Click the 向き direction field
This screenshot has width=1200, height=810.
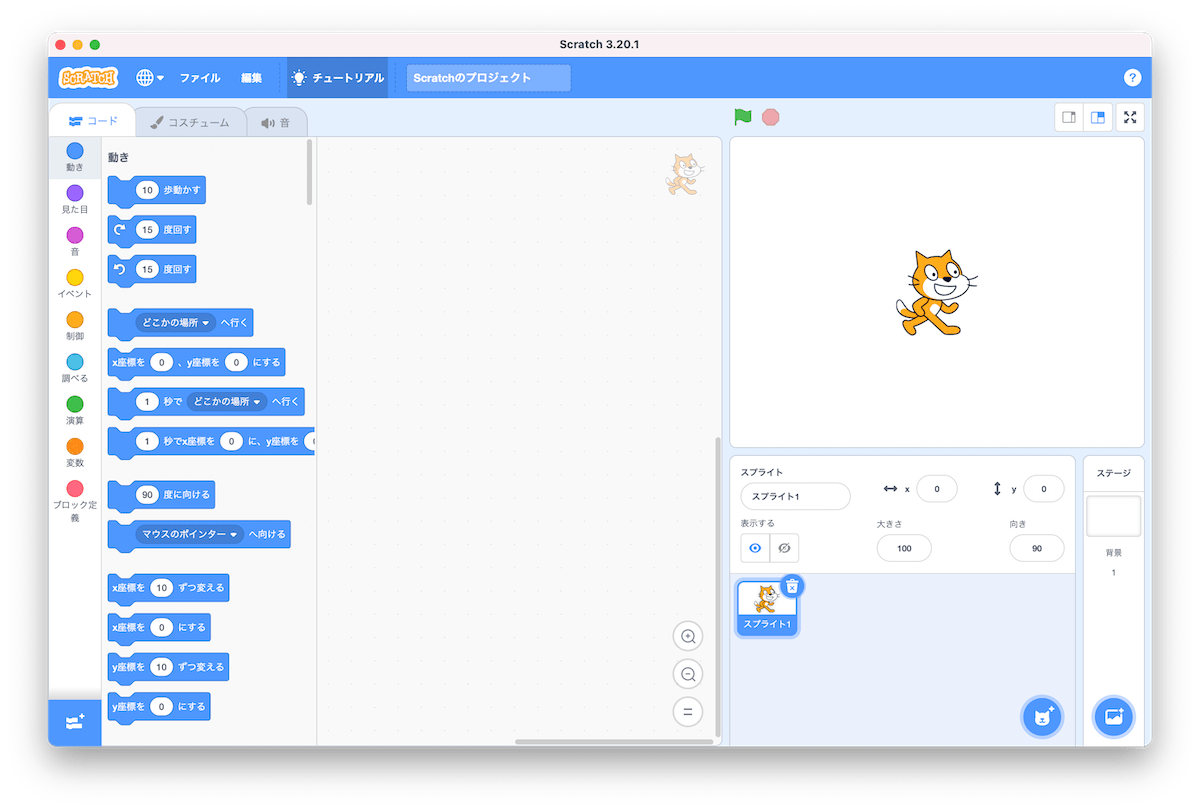(1036, 548)
